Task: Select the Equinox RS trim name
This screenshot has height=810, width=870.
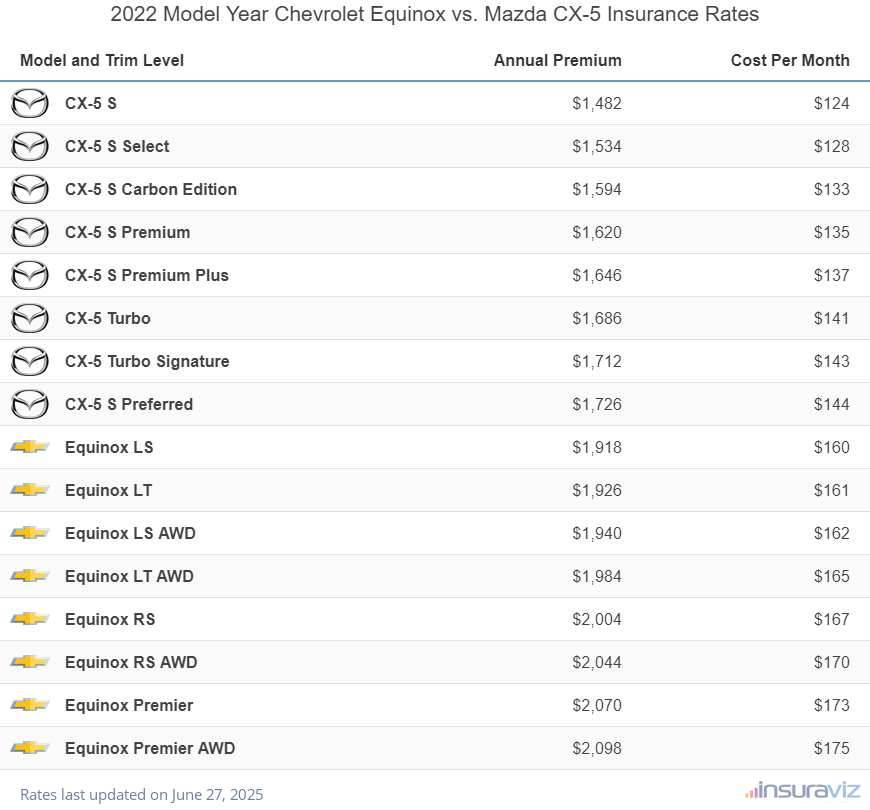Action: click(x=110, y=619)
